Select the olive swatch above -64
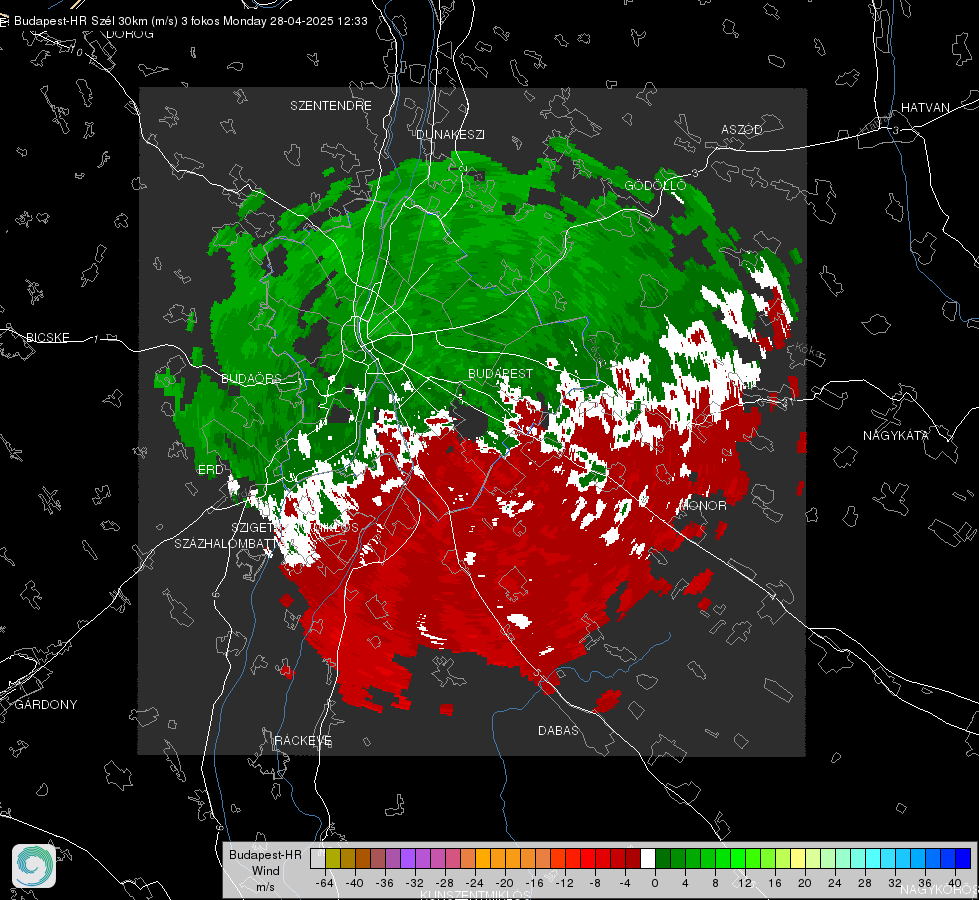 (333, 858)
